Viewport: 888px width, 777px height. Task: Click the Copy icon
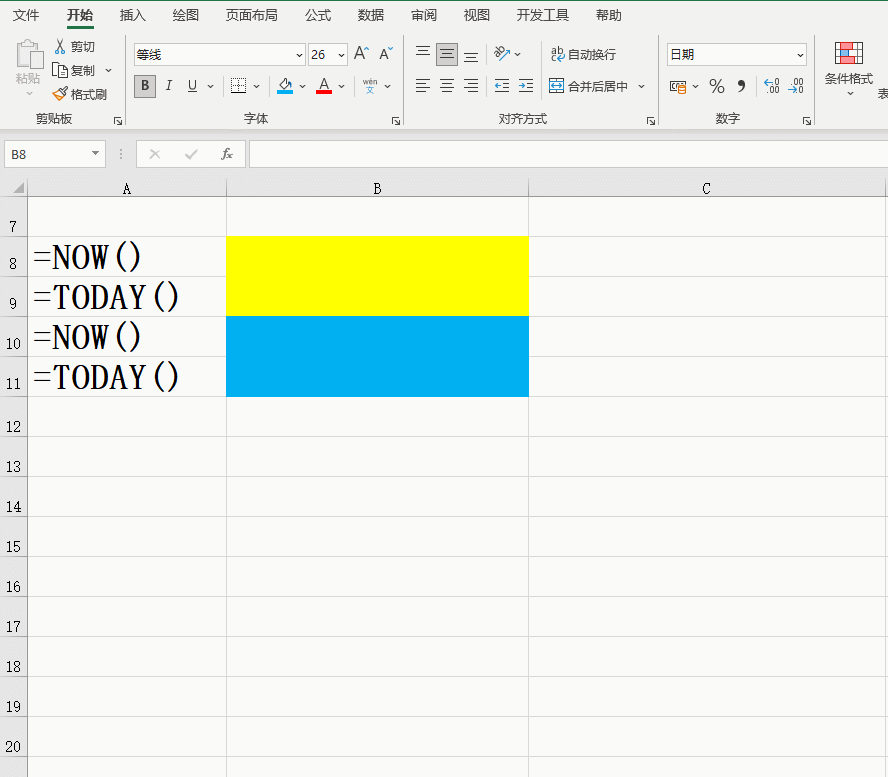pos(60,70)
